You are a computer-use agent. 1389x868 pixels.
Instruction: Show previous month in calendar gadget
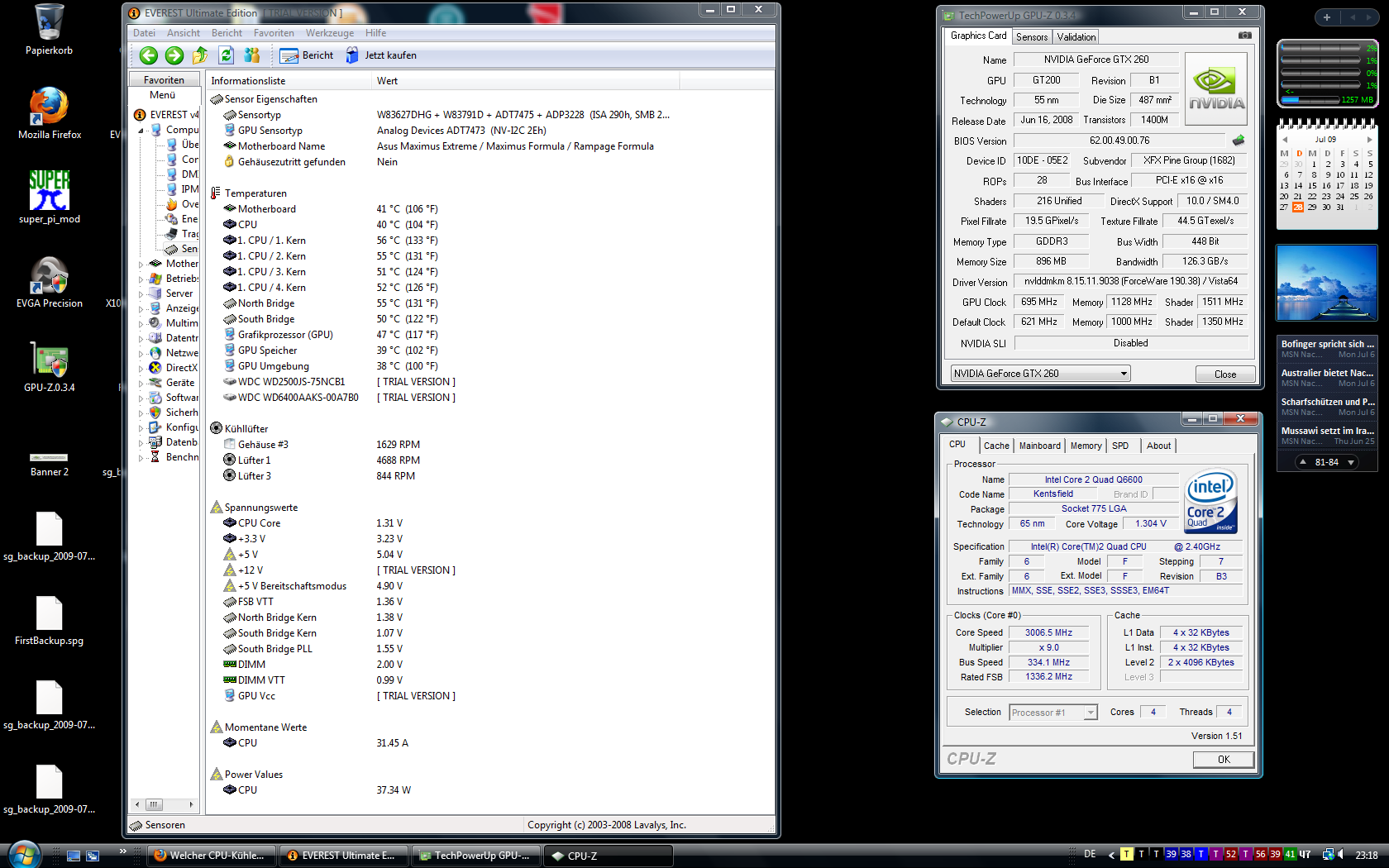[x=1285, y=140]
